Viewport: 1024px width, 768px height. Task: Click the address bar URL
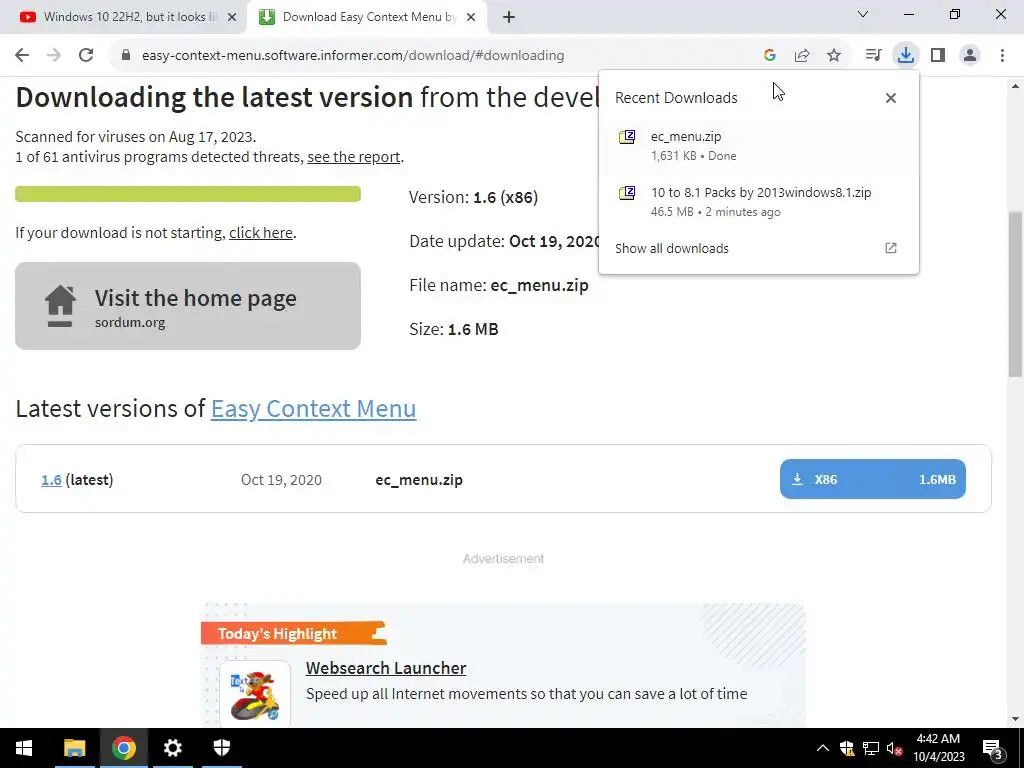click(x=353, y=56)
